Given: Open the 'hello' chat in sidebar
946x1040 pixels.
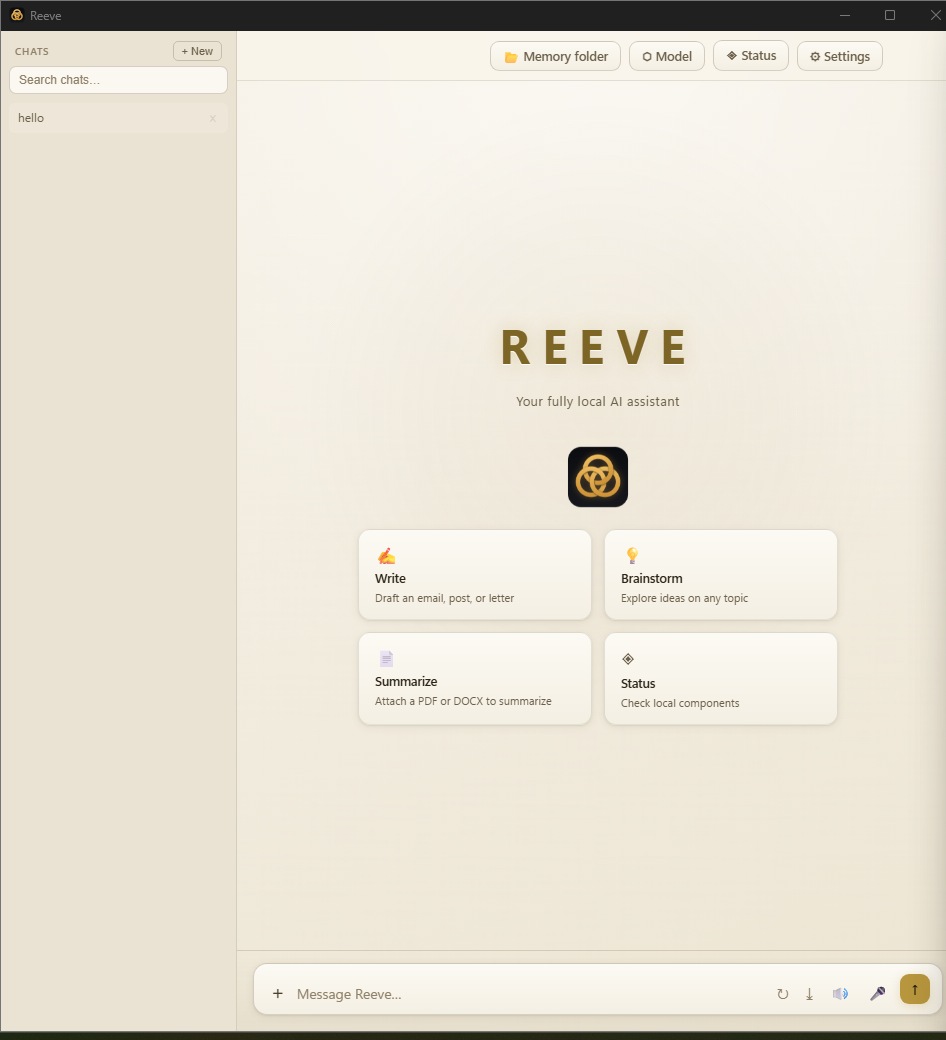Looking at the screenshot, I should [x=118, y=118].
